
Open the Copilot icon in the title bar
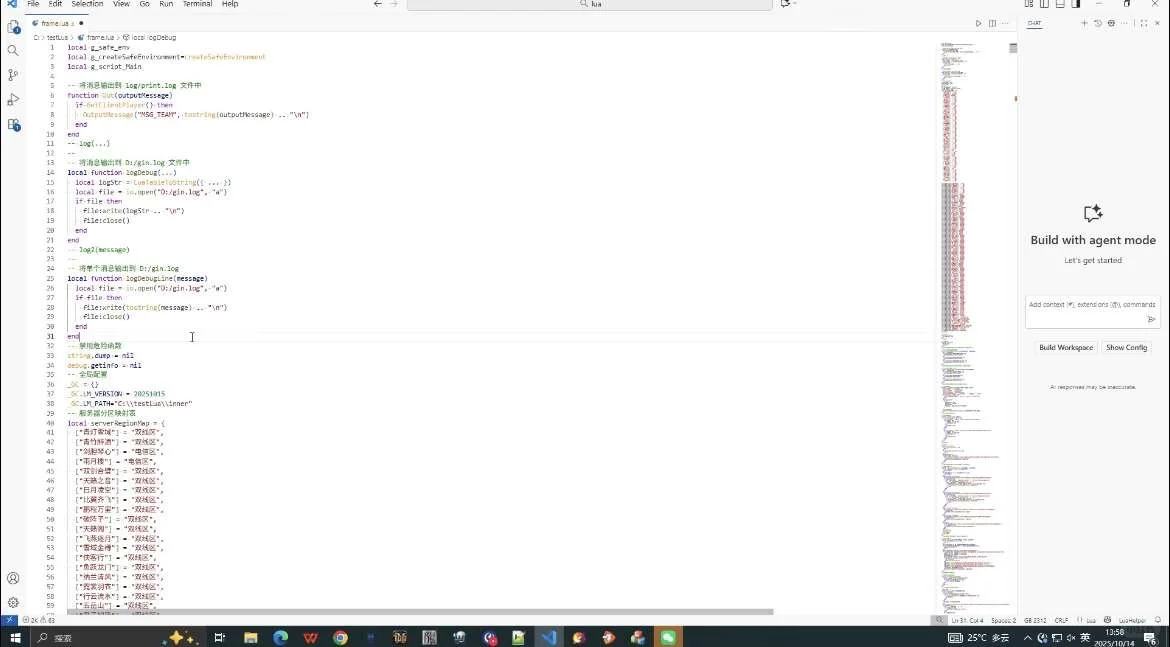784,4
